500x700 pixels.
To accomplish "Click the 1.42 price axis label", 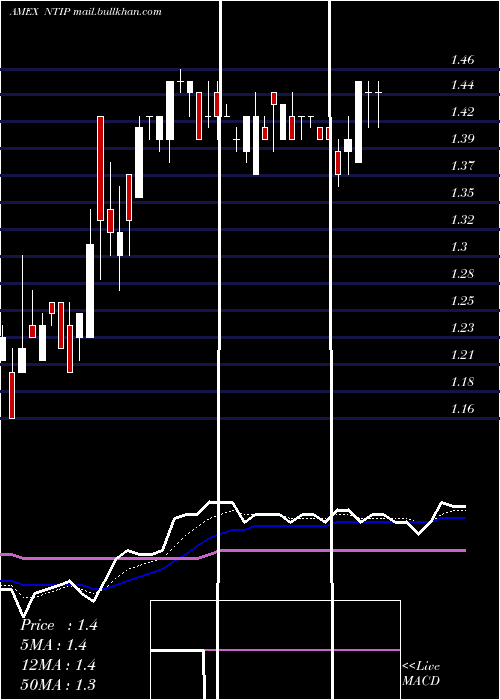I will click(x=462, y=112).
